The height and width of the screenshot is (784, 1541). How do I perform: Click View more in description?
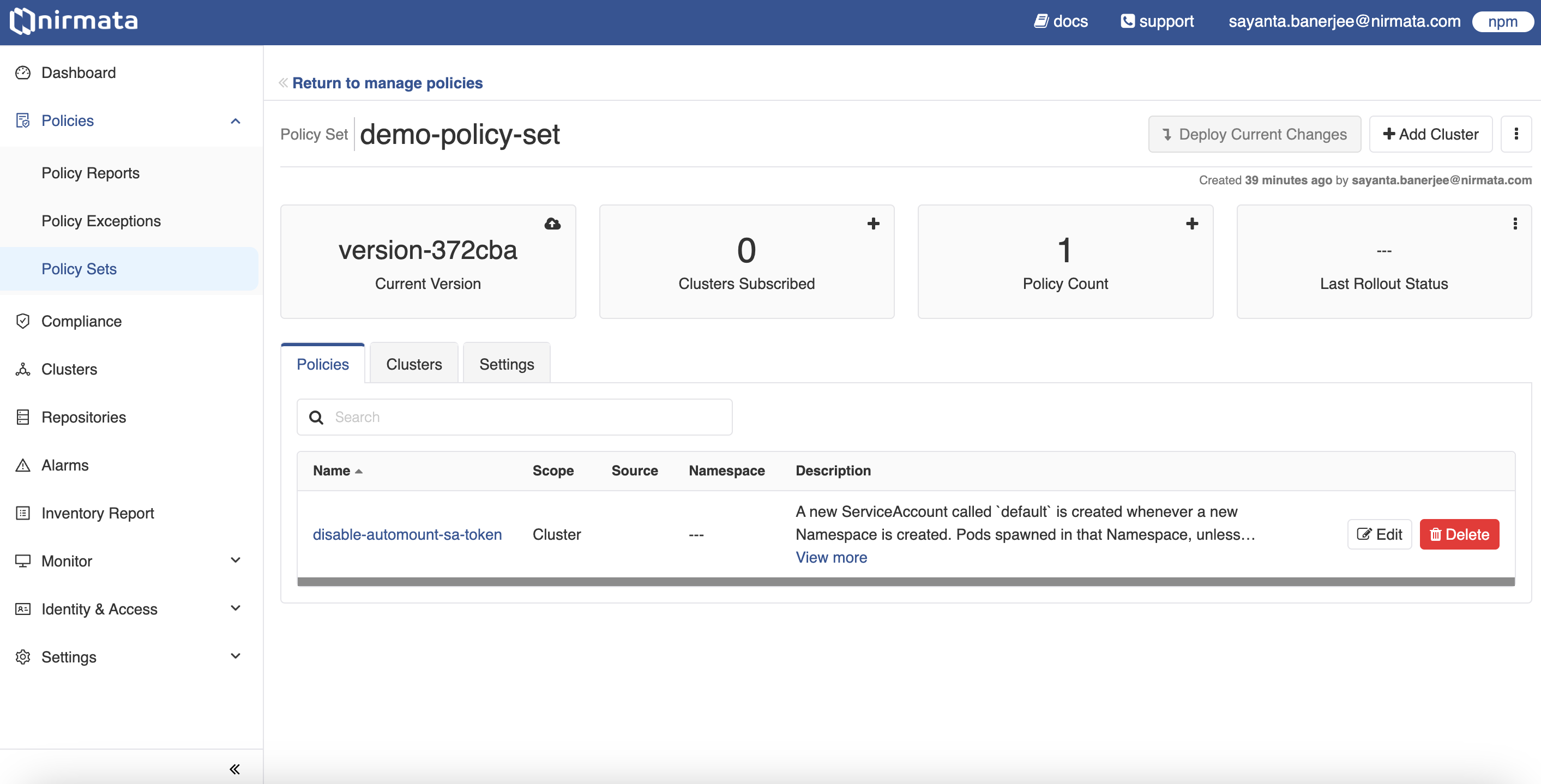coord(831,557)
